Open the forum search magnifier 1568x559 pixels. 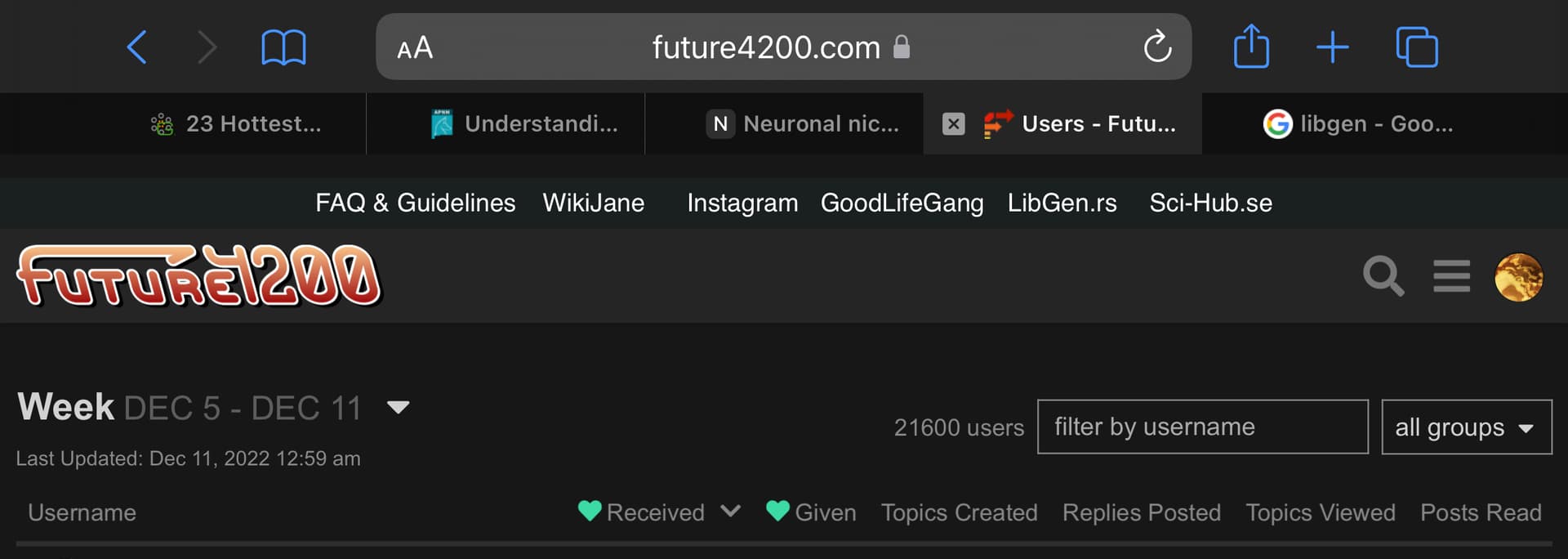click(1383, 276)
